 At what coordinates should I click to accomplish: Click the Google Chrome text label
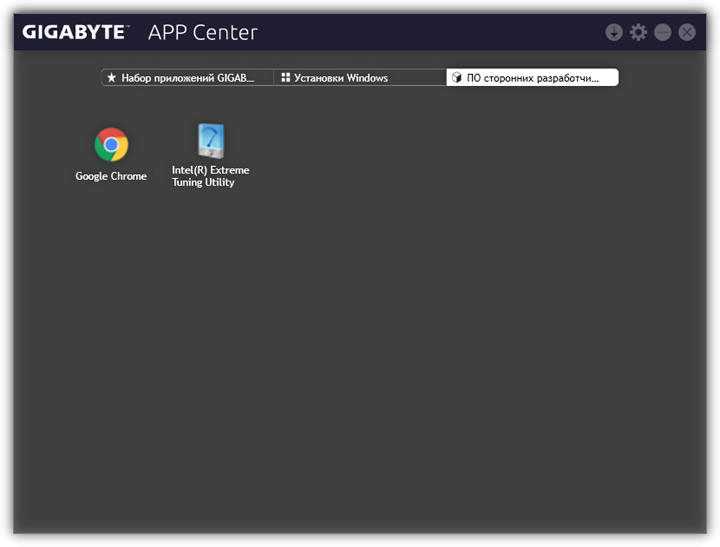[111, 176]
